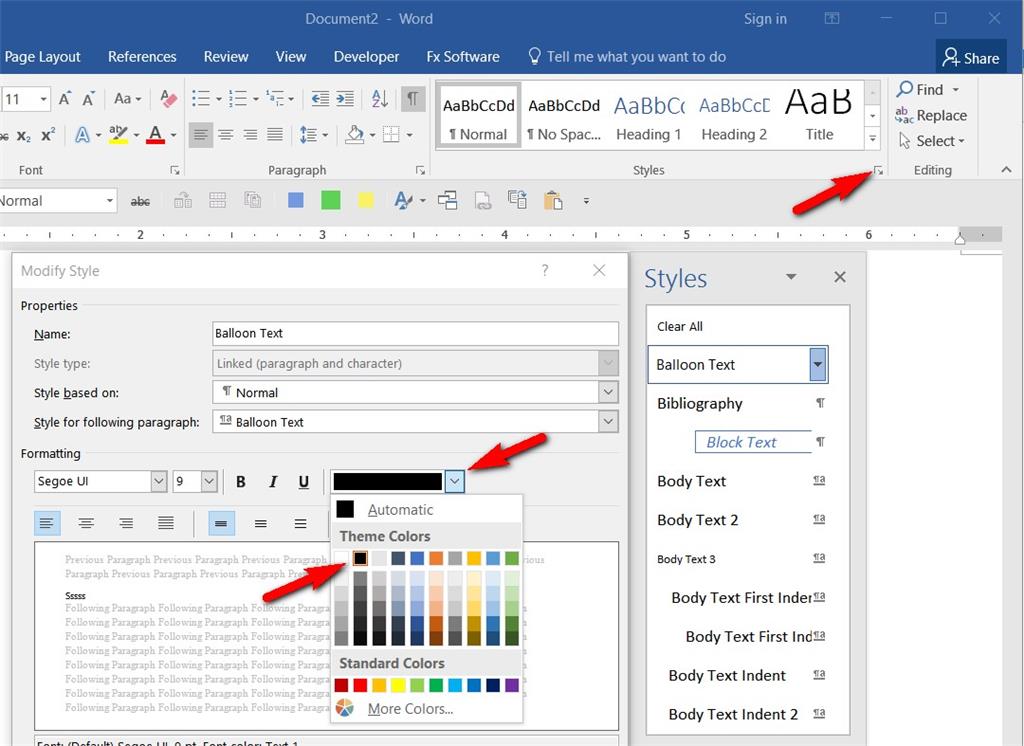
Task: Pick black Text 1 theme color swatch
Action: [x=360, y=558]
